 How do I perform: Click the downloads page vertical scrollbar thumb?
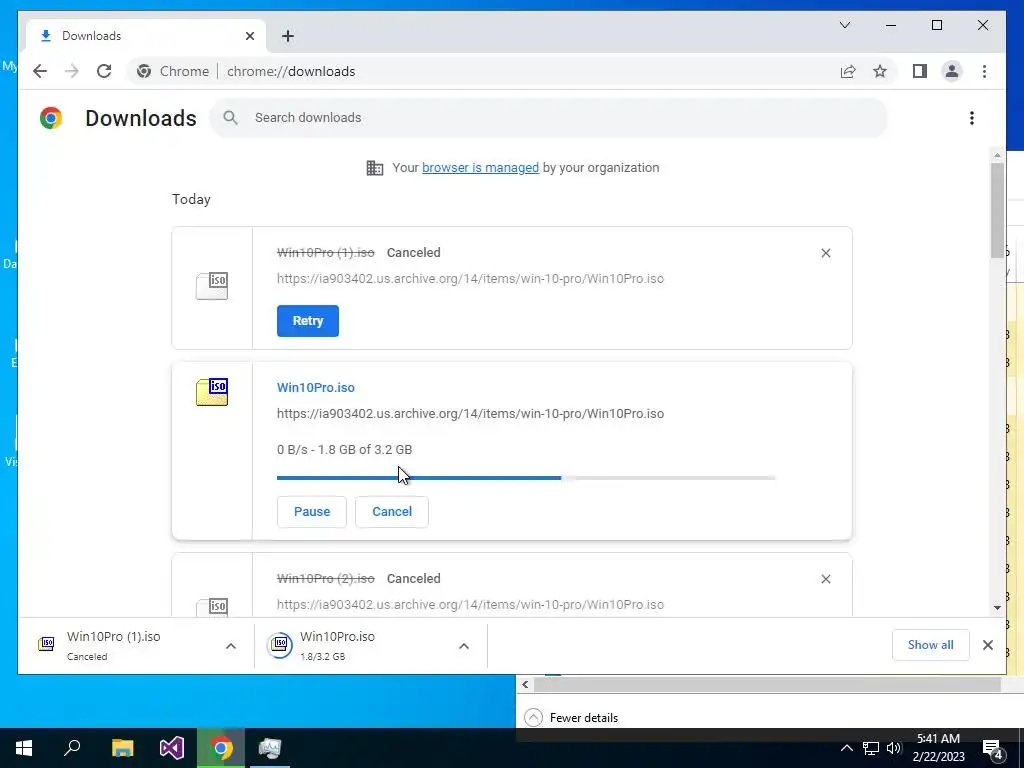(997, 210)
